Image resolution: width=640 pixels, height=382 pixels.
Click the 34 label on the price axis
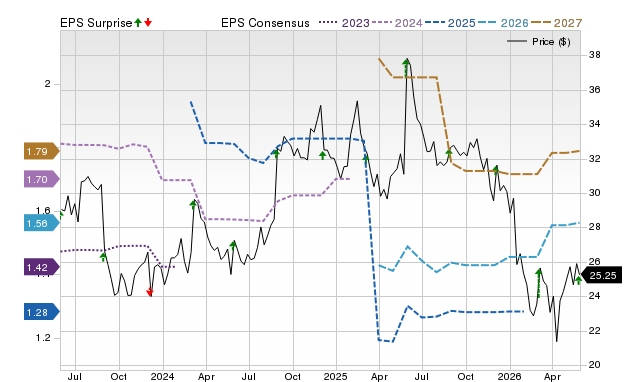594,124
